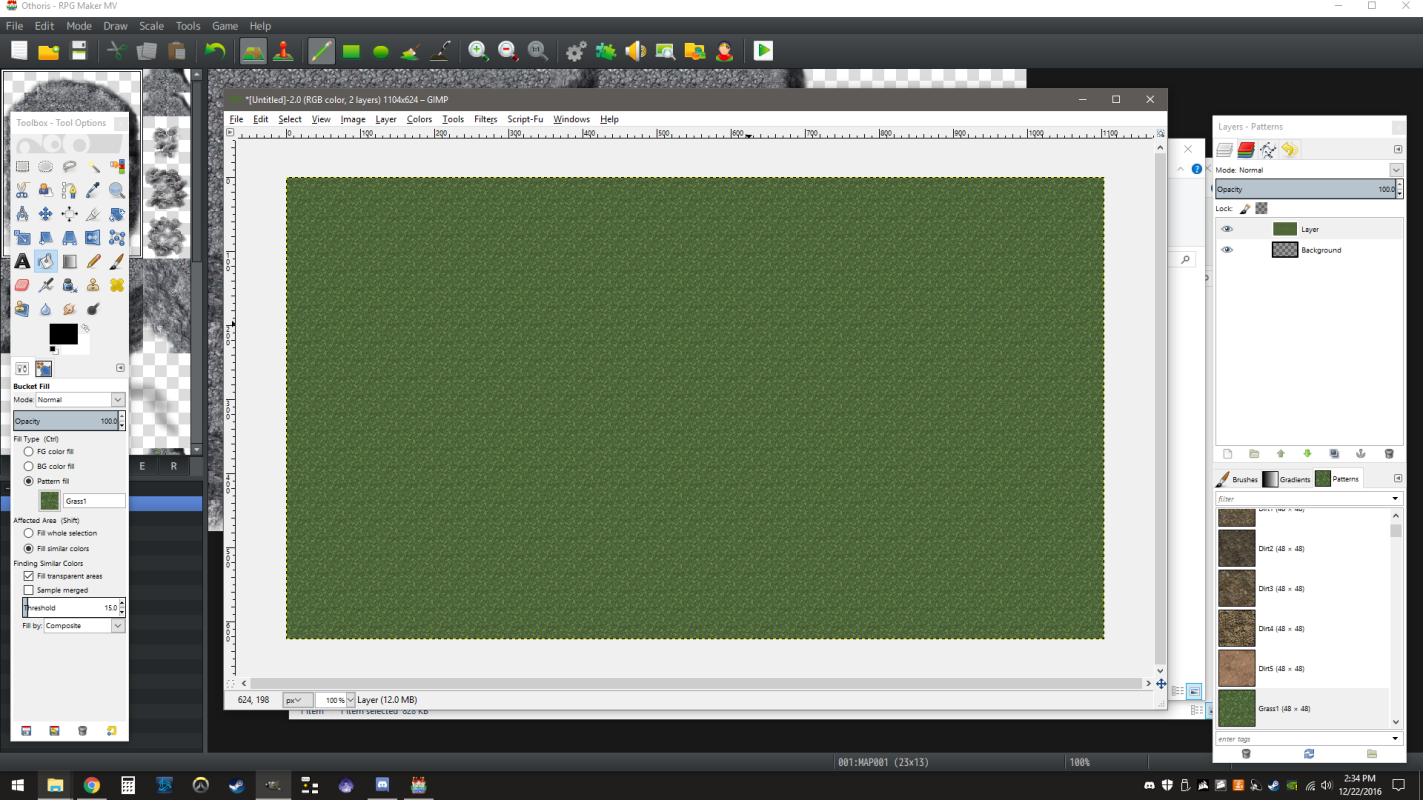
Task: Switch to RPG Maker Map mode icon
Action: click(253, 51)
